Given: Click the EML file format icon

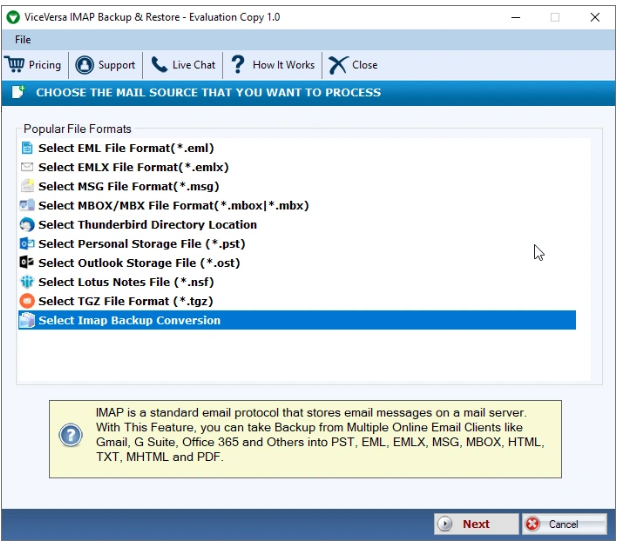Looking at the screenshot, I should tap(27, 148).
